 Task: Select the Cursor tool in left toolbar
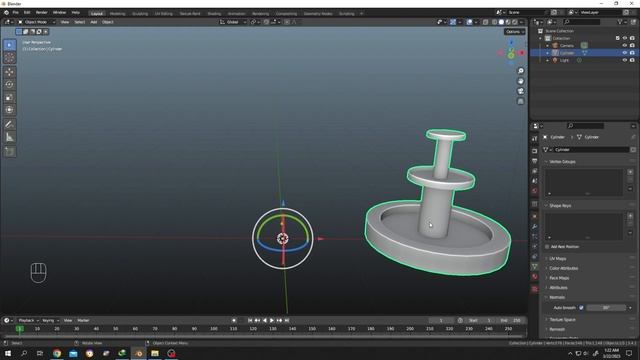pyautogui.click(x=9, y=58)
